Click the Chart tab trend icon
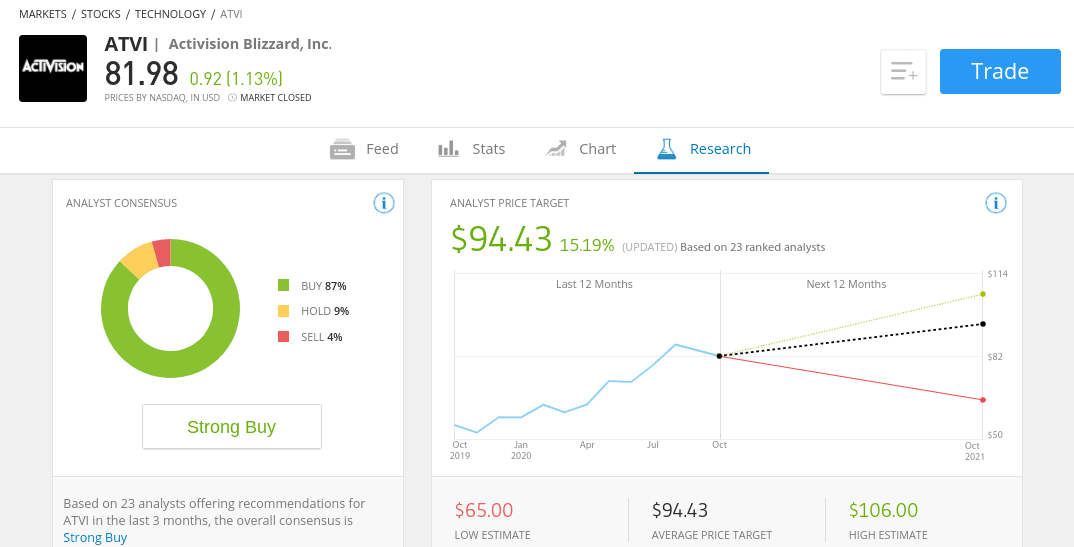1074x547 pixels. 556,149
